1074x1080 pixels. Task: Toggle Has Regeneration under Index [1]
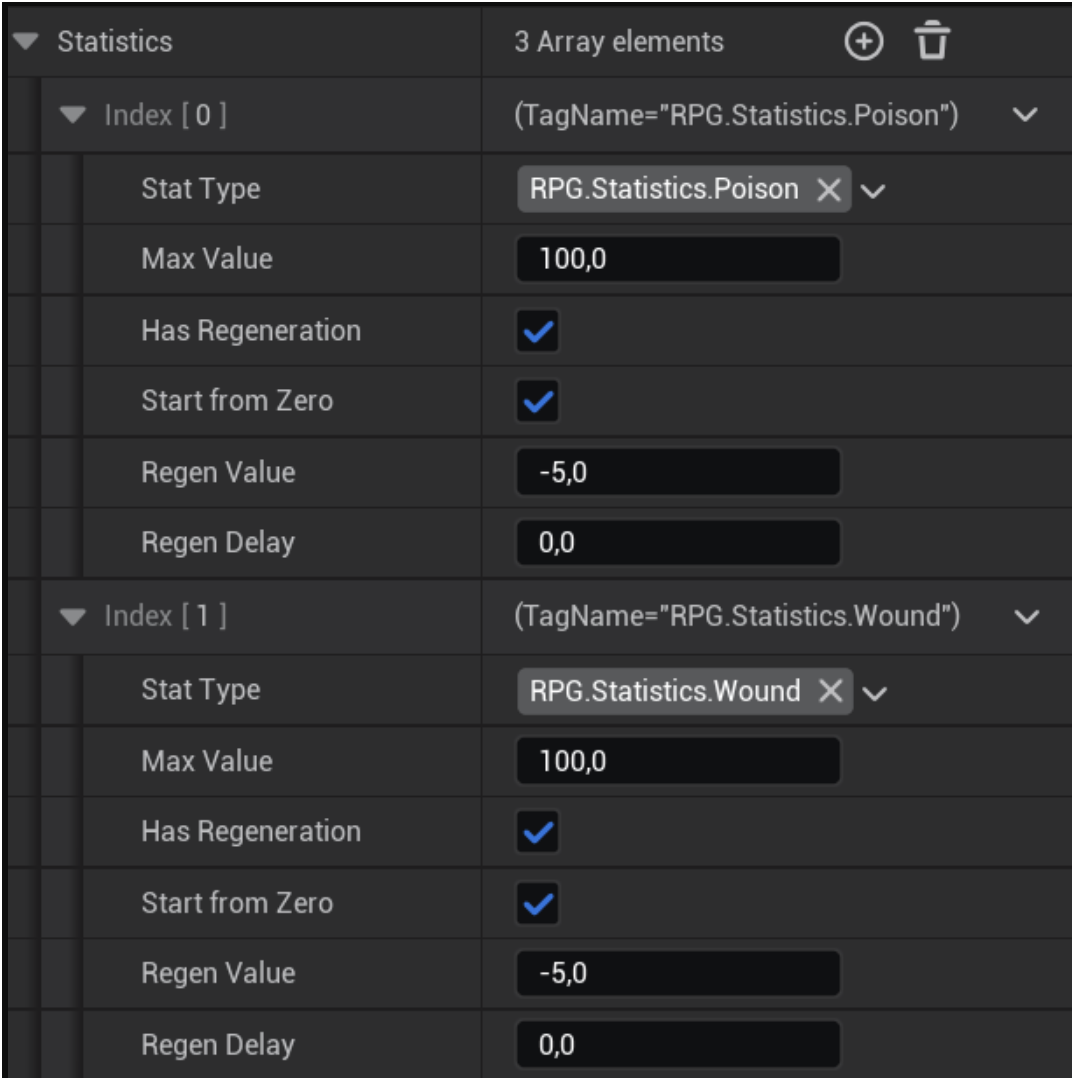(x=536, y=831)
